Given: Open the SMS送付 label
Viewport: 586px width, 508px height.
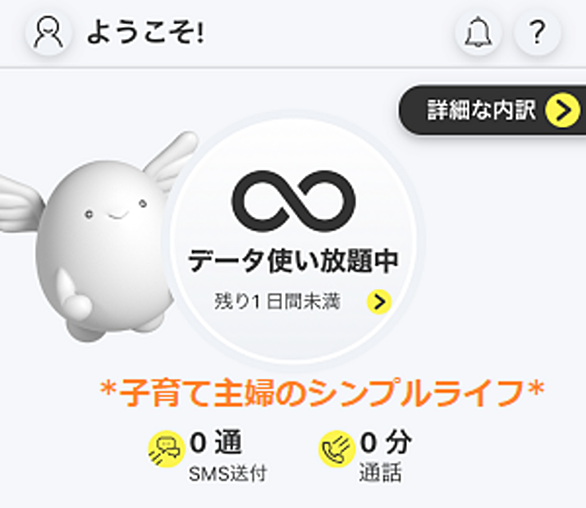Looking at the screenshot, I should click(228, 474).
